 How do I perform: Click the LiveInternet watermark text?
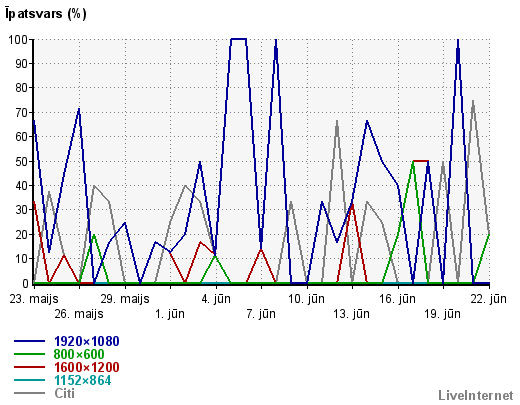[476, 395]
